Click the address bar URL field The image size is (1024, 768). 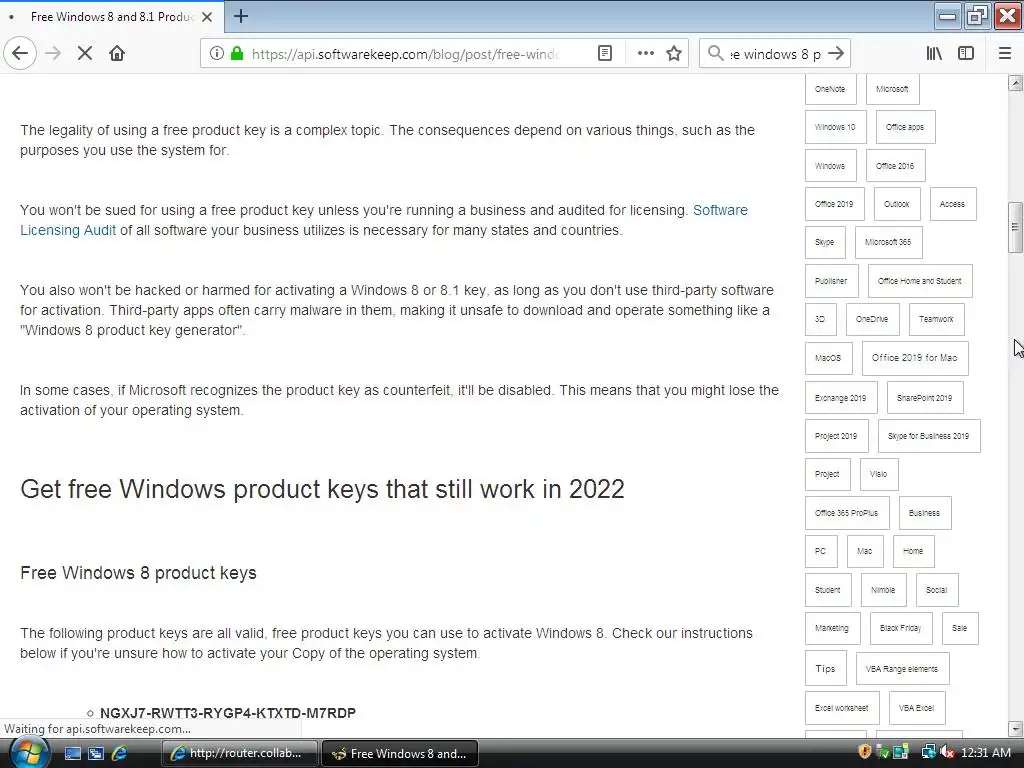405,54
